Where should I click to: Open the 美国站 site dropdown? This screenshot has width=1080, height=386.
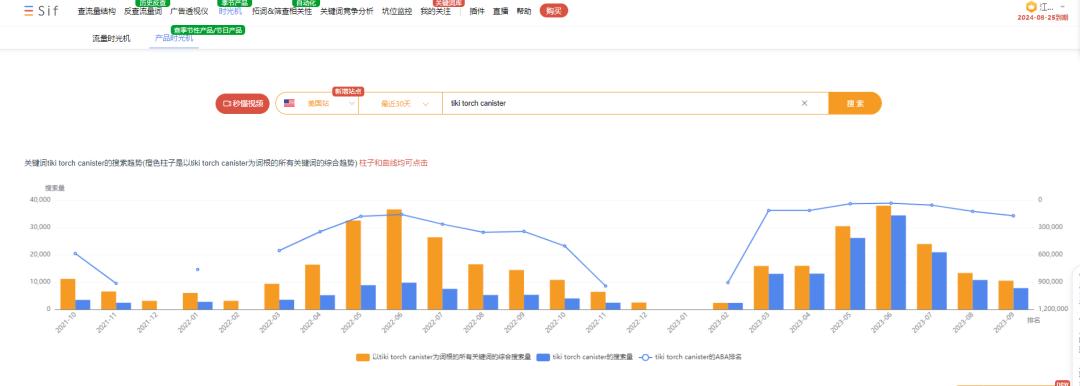tap(318, 103)
